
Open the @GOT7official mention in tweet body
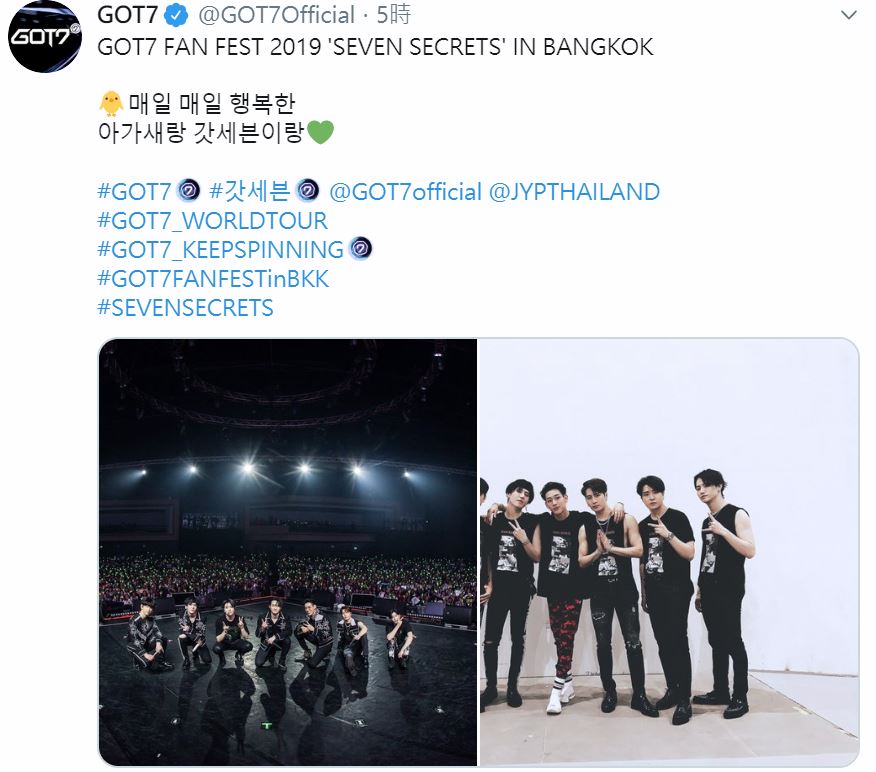coord(406,192)
